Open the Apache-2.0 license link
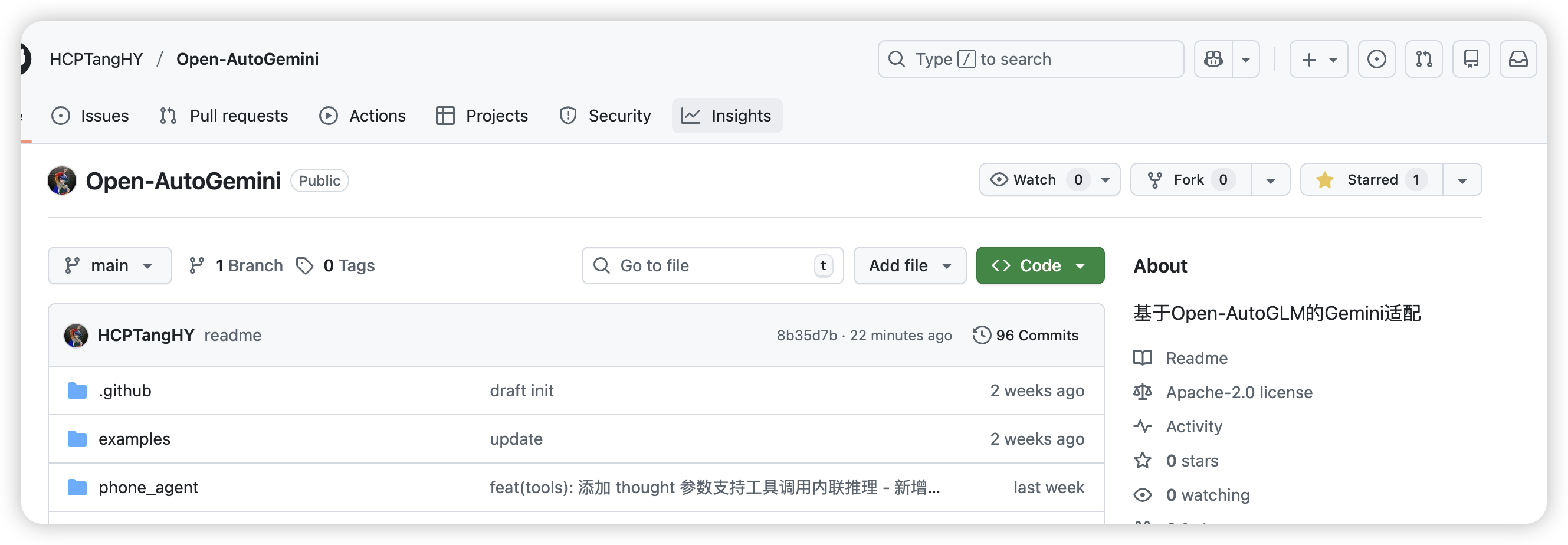 tap(1239, 392)
